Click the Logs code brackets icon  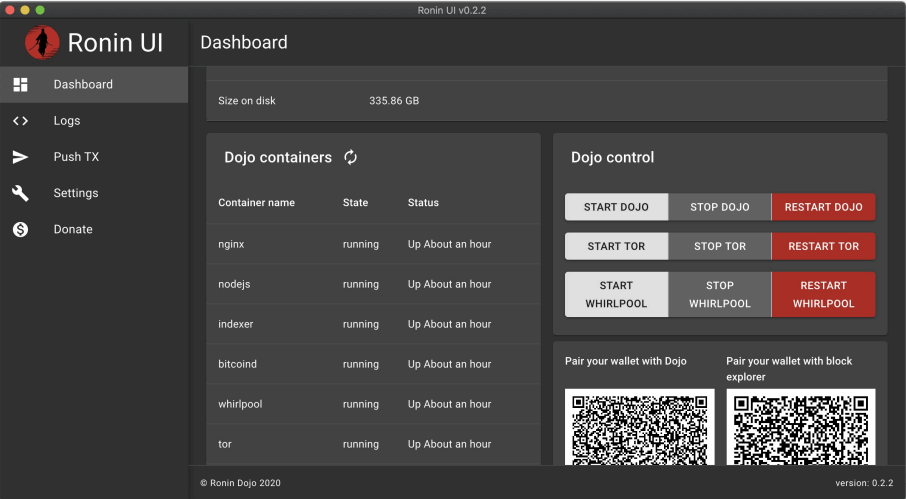[x=20, y=121]
